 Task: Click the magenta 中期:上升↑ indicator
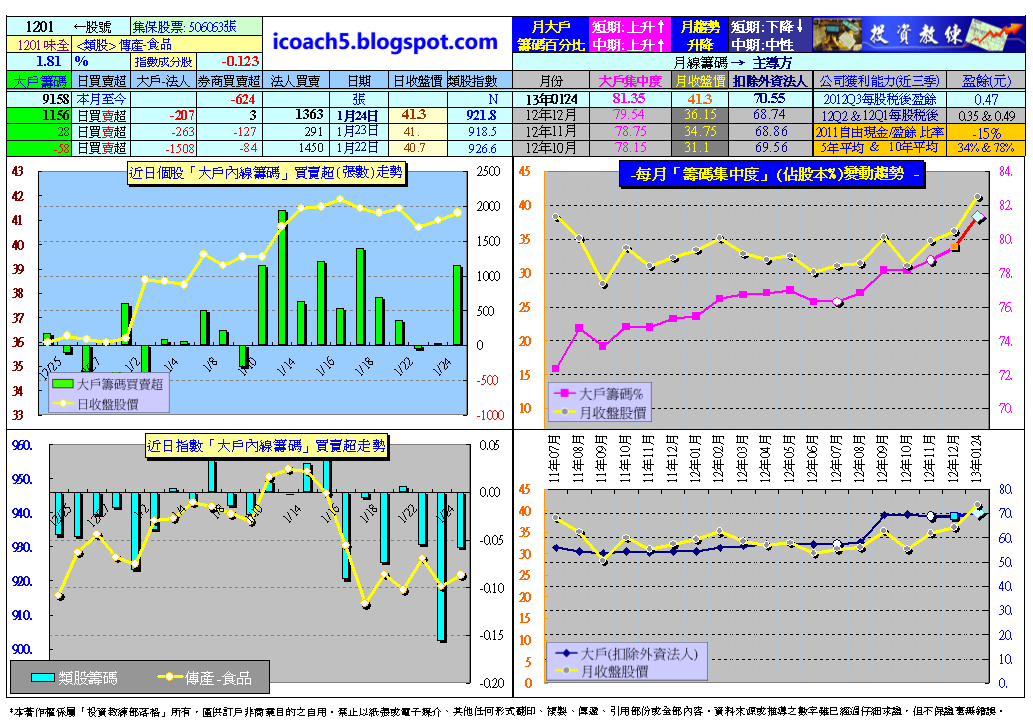tap(629, 44)
